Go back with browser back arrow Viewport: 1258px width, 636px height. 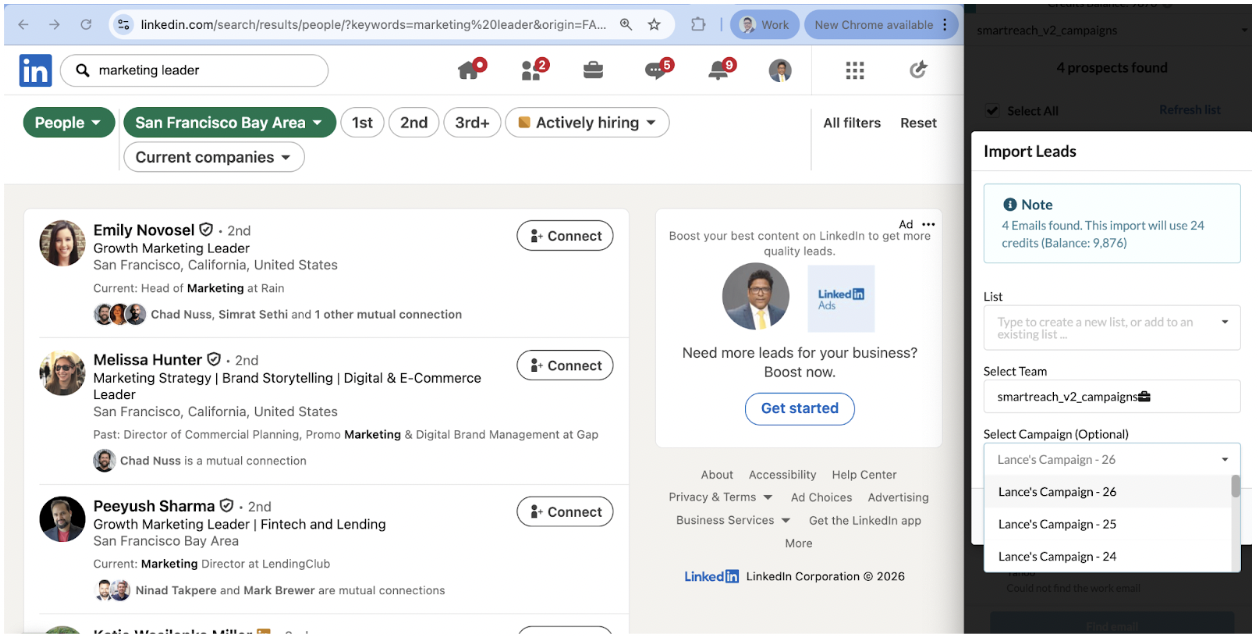(24, 25)
